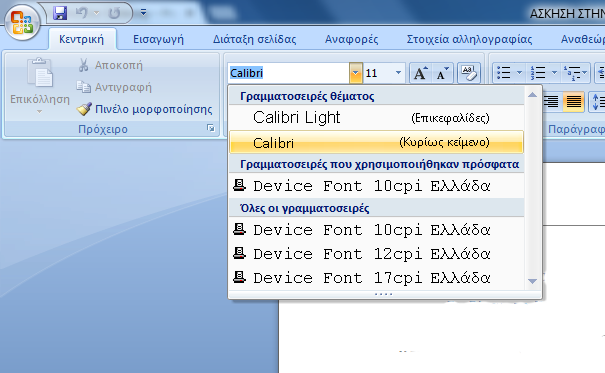Activate Πινέλο μορφοποίησης format painter

[x=144, y=110]
